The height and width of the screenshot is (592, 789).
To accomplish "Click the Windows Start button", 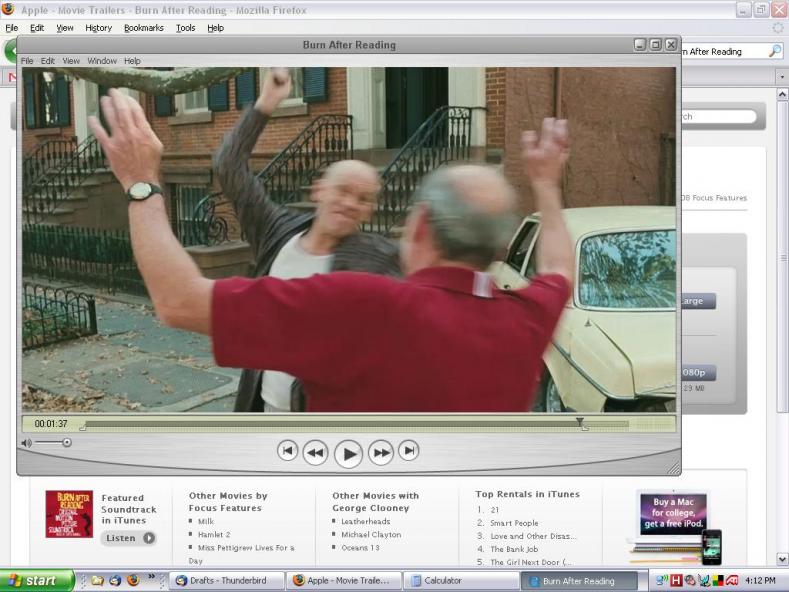I will tap(37, 580).
